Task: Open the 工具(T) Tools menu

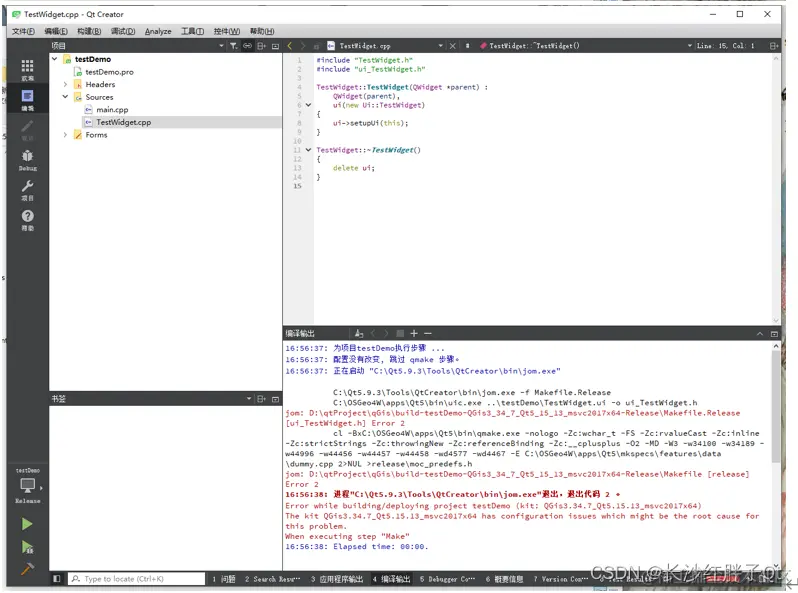Action: point(192,31)
